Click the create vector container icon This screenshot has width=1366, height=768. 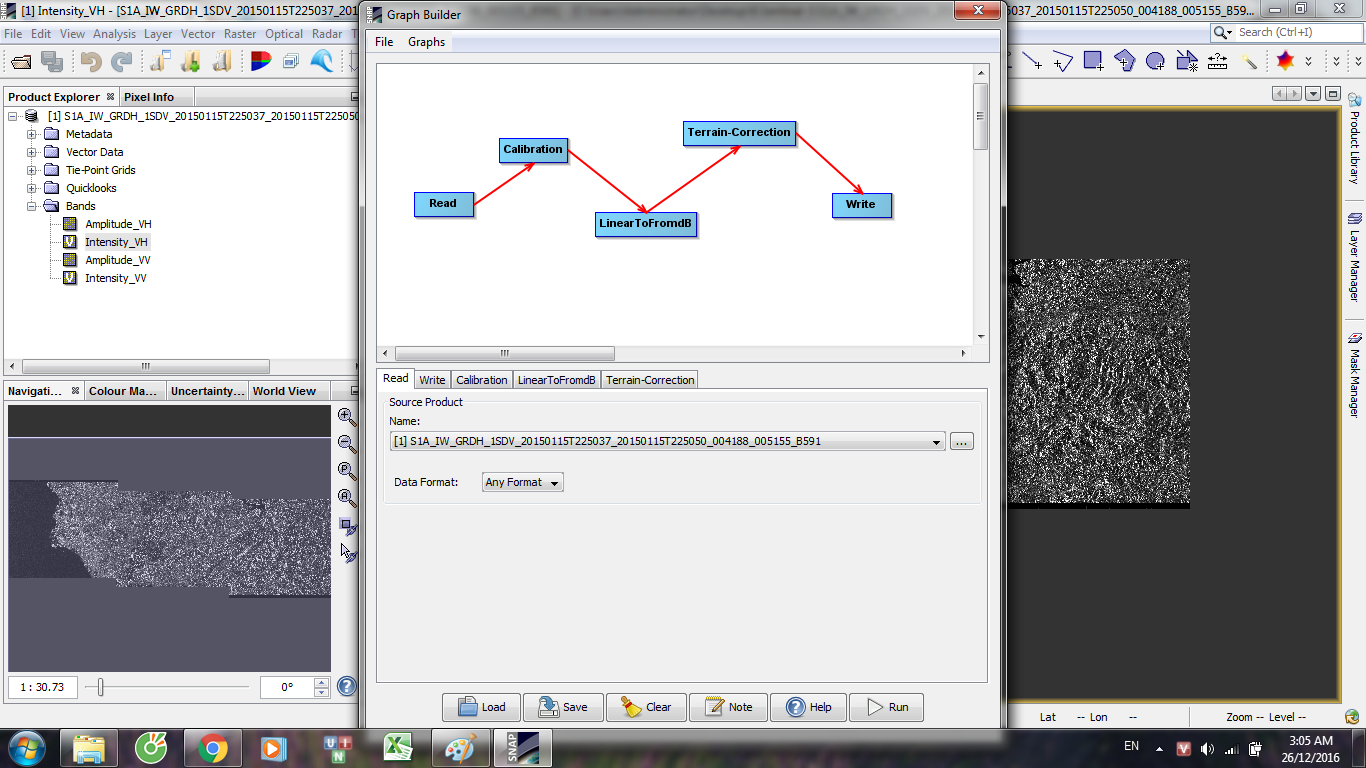[x=1186, y=61]
